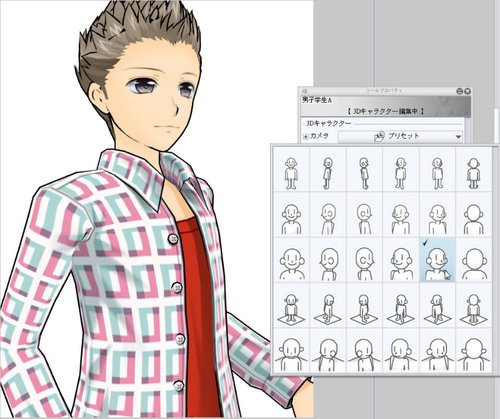The image size is (500, 419).
Task: Minimize the tool property panel
Action: (x=460, y=91)
